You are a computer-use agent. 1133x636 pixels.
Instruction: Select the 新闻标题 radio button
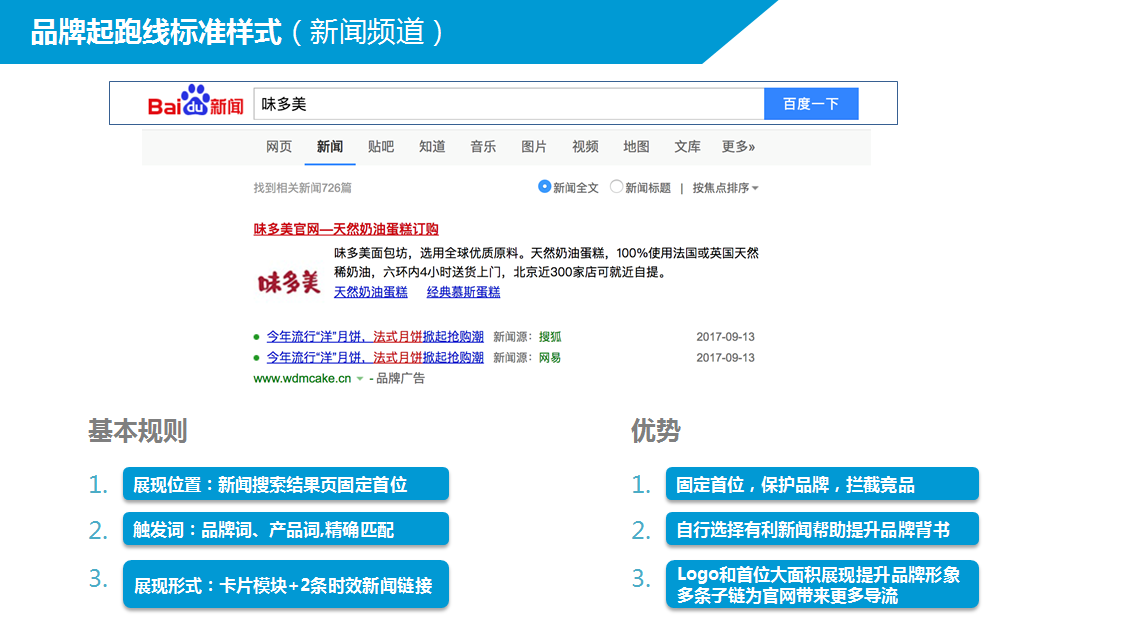(616, 187)
